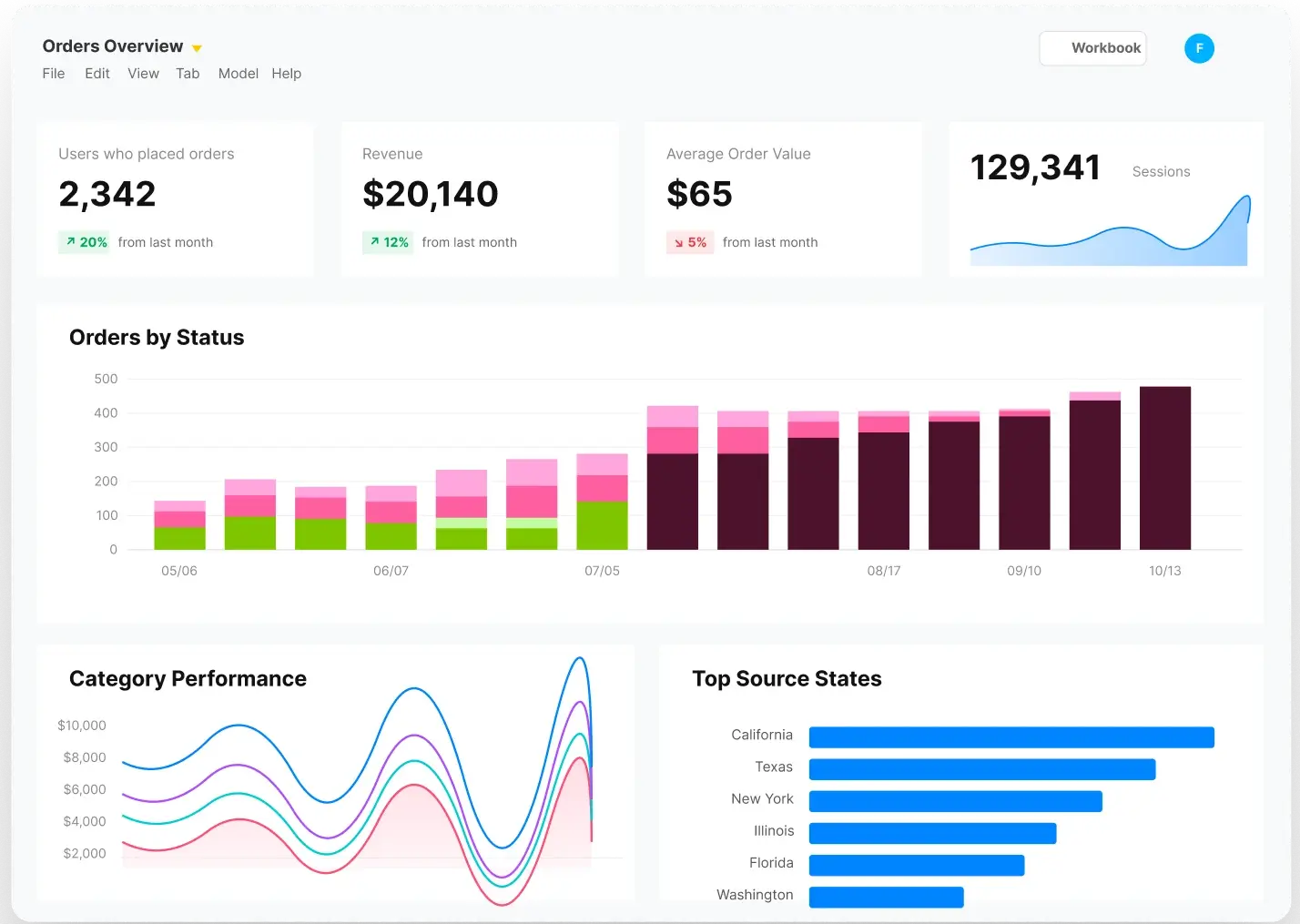Click the California bar

pyautogui.click(x=1011, y=737)
